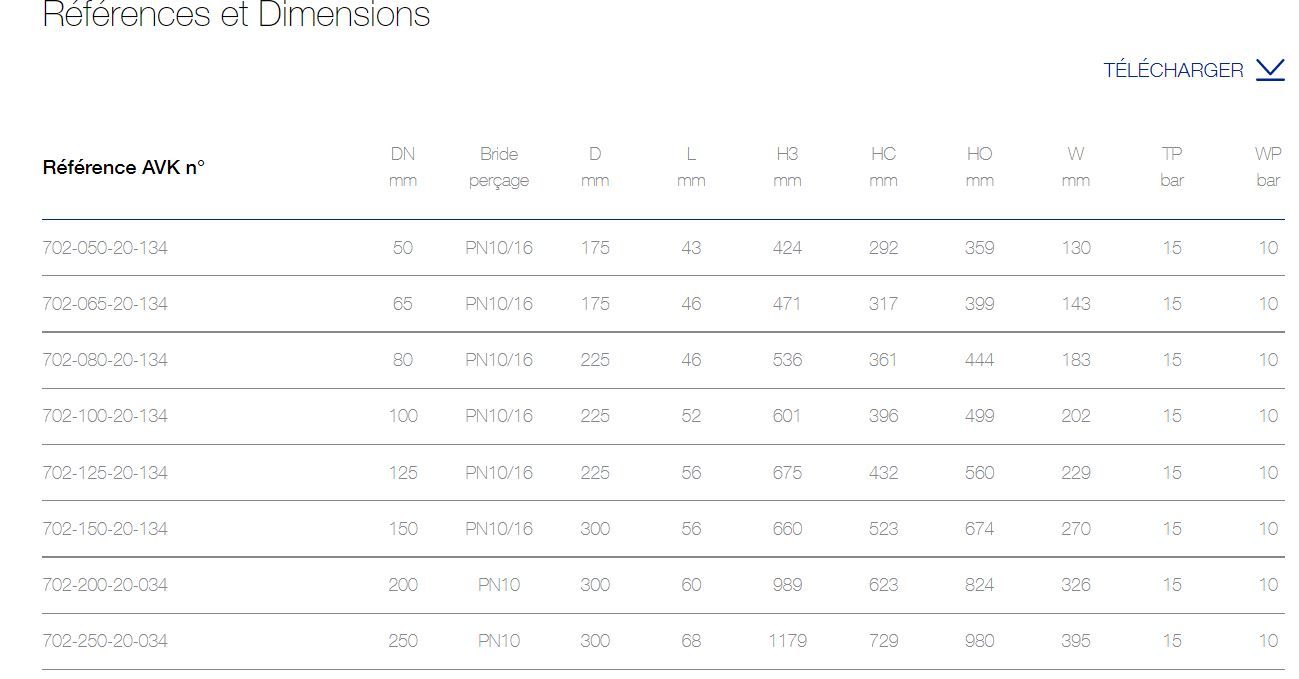Click the HC mm column header

[x=883, y=167]
